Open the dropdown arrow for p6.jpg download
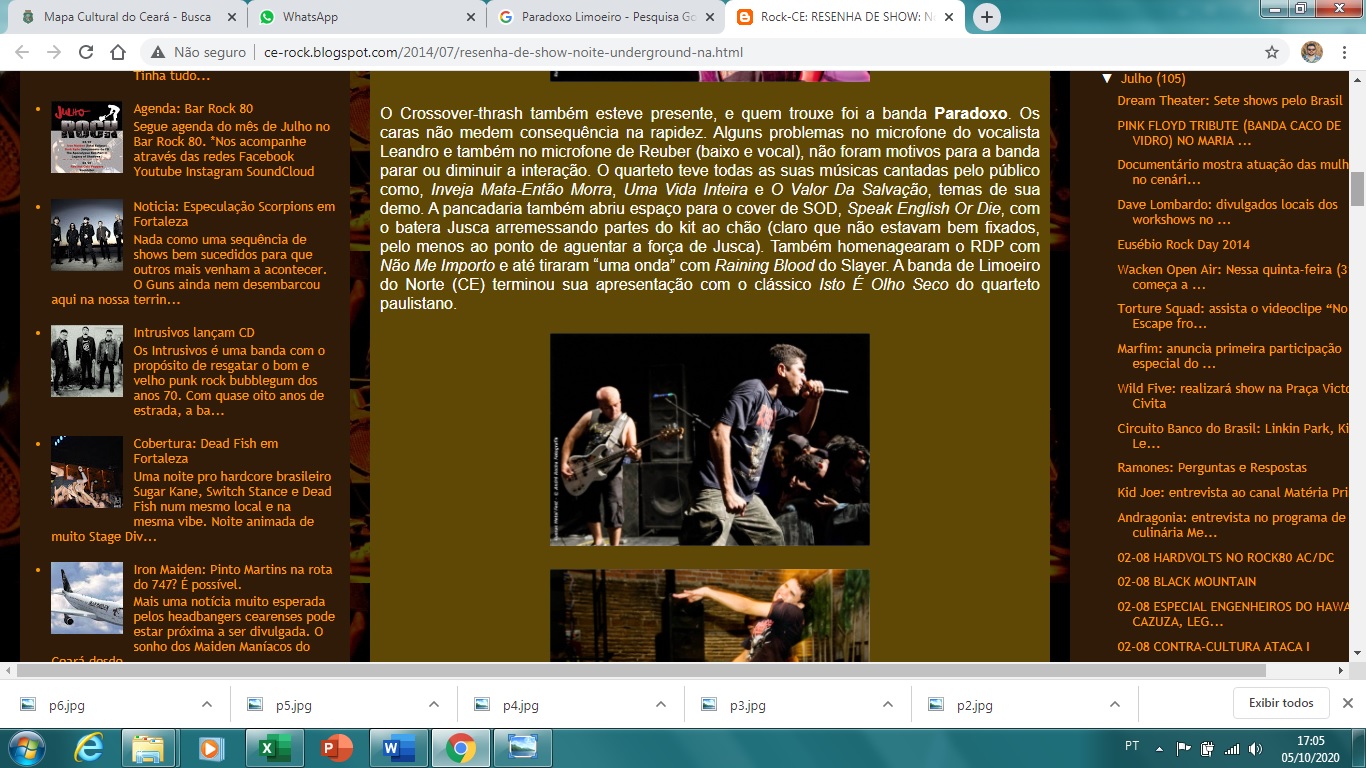Screen dimensions: 1366x768 [207, 704]
